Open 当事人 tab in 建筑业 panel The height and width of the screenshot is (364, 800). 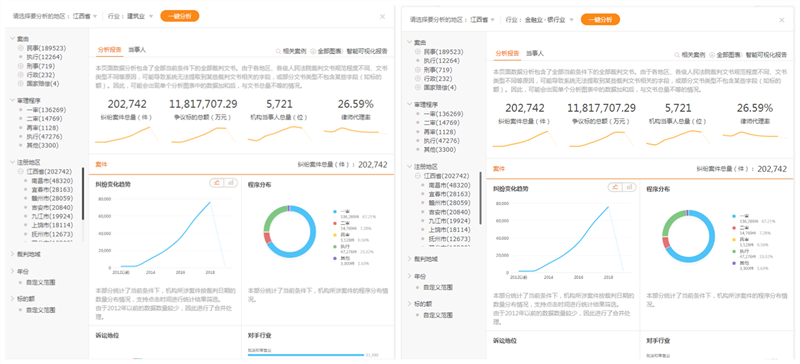[137, 50]
